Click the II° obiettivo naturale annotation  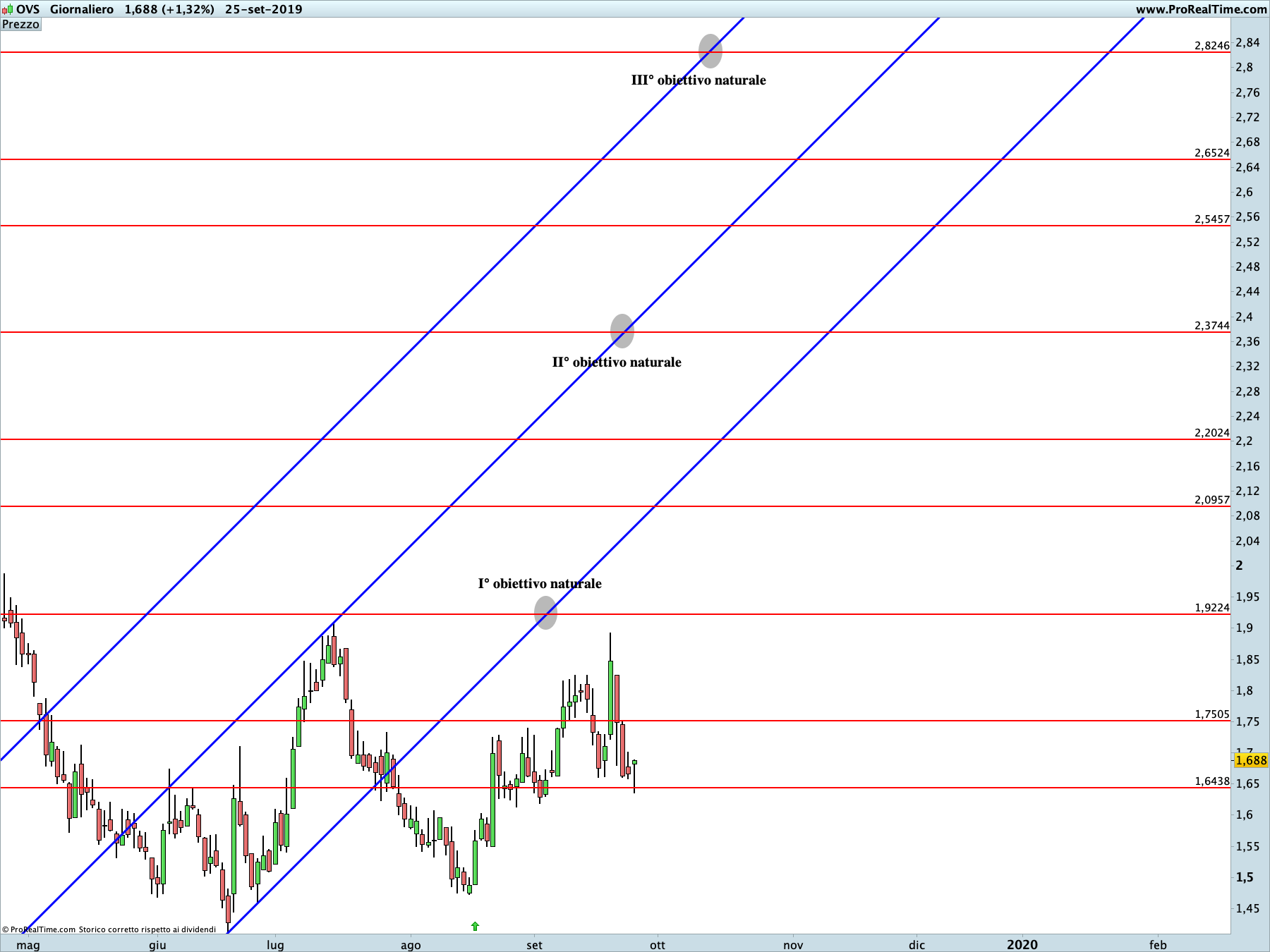tap(617, 362)
